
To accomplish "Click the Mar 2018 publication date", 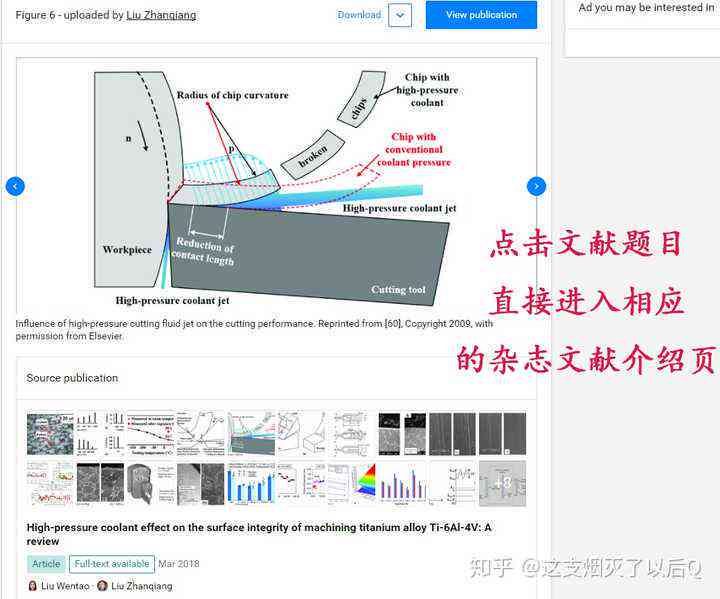I will [179, 564].
